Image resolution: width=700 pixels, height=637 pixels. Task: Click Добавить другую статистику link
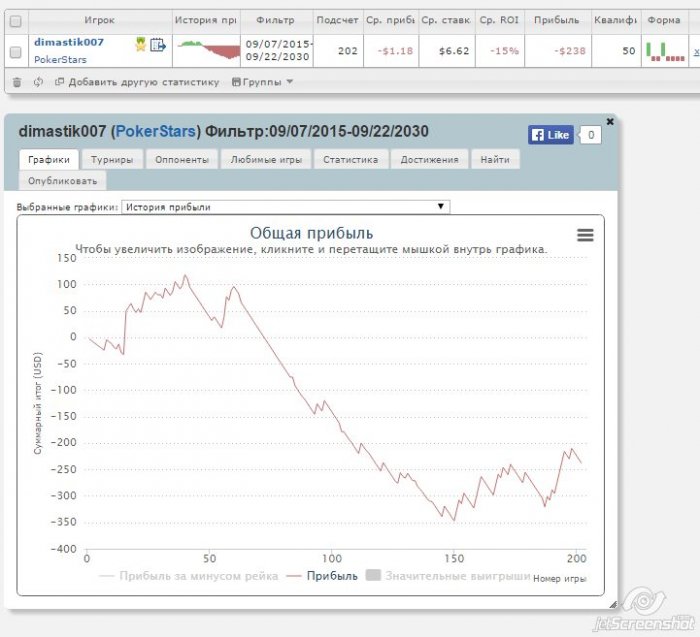[137, 82]
